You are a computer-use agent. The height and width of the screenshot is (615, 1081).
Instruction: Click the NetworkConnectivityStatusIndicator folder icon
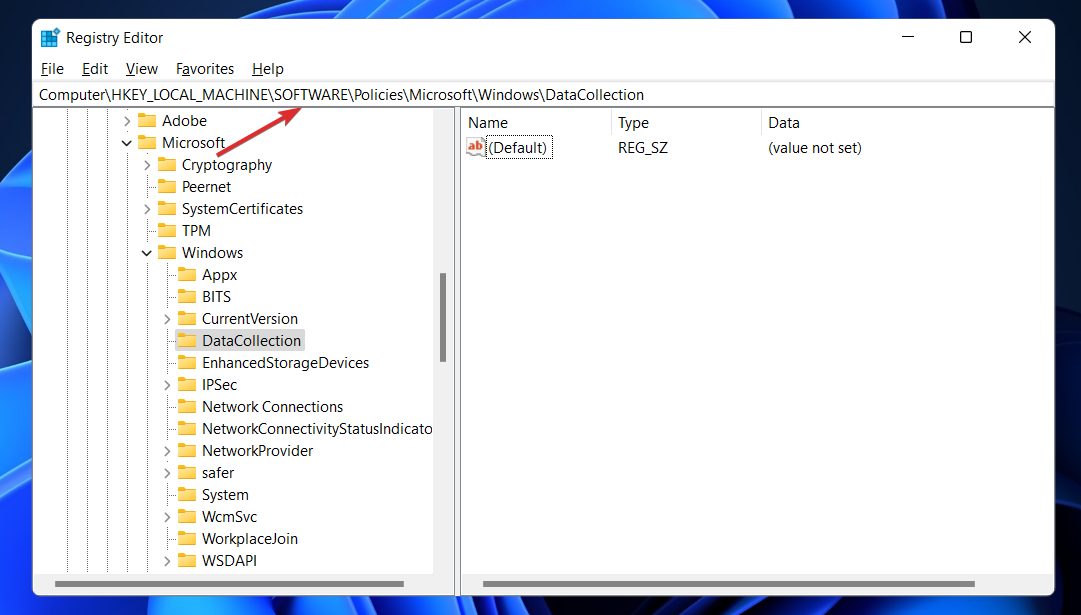tap(187, 429)
